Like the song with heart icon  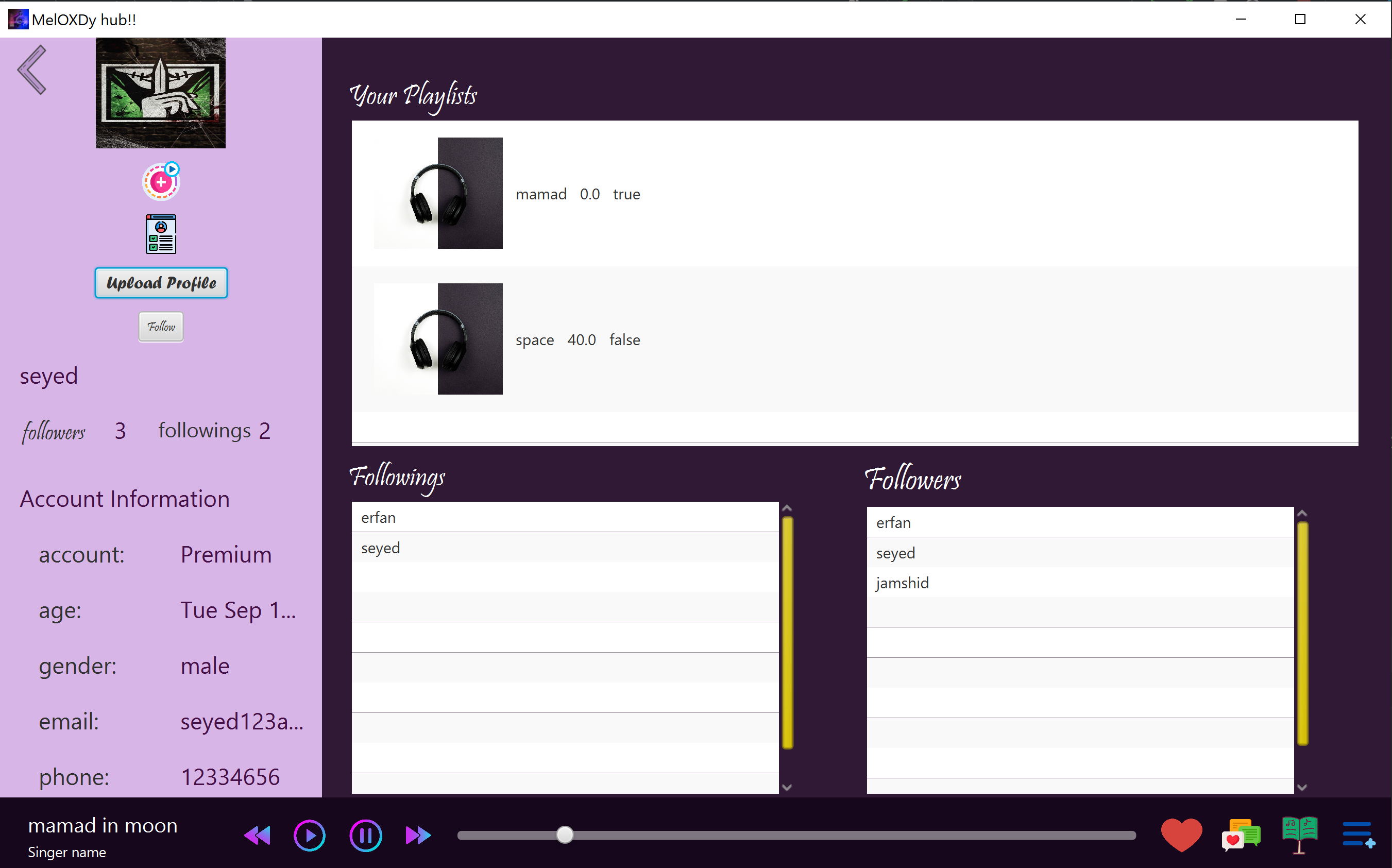click(x=1181, y=835)
